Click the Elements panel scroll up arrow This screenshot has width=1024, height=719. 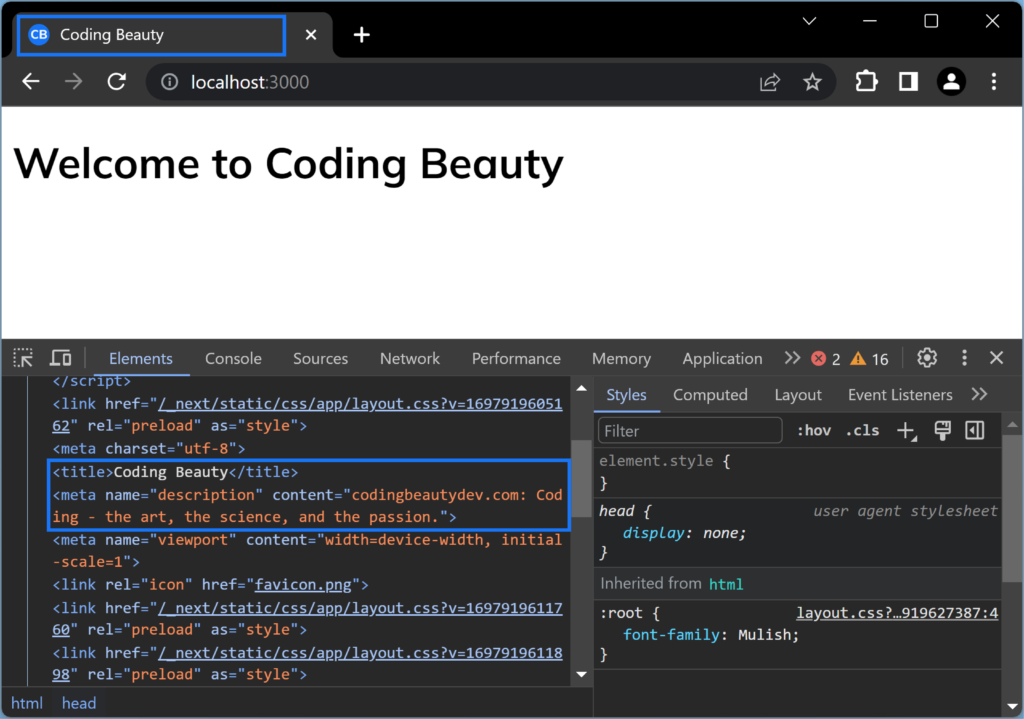tap(581, 389)
